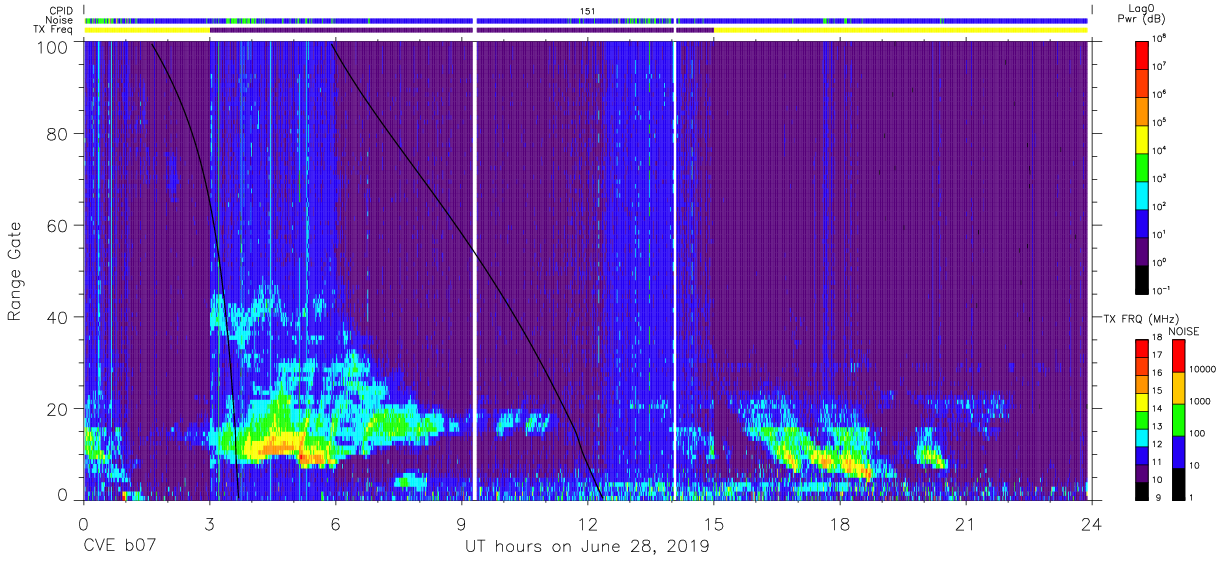This screenshot has height=567, width=1228.
Task: Click the y-axis tick label '80'
Action: 57,134
